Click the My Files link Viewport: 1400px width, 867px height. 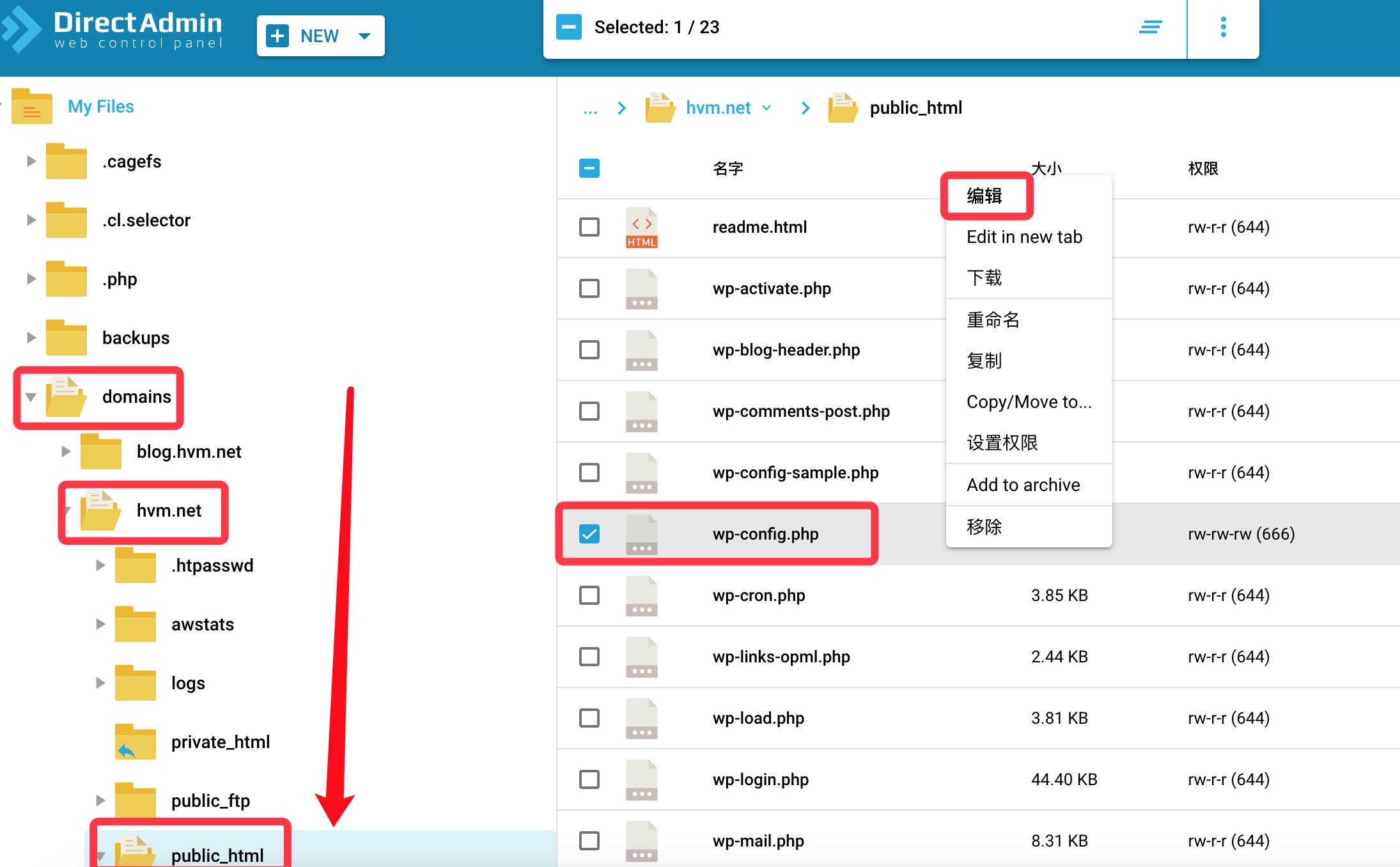coord(100,107)
